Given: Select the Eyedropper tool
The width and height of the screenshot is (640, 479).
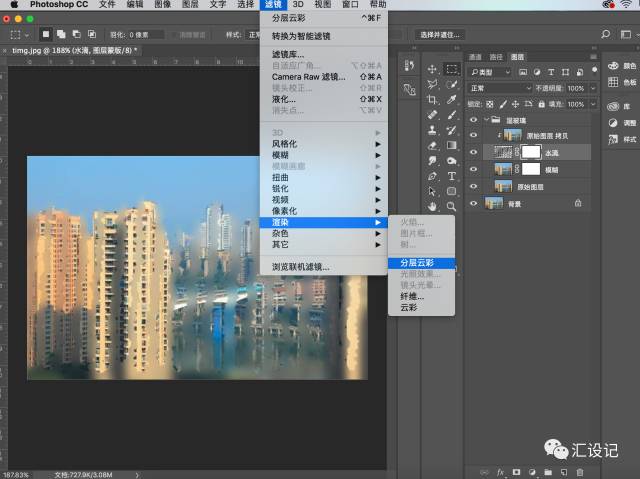Looking at the screenshot, I should click(452, 100).
